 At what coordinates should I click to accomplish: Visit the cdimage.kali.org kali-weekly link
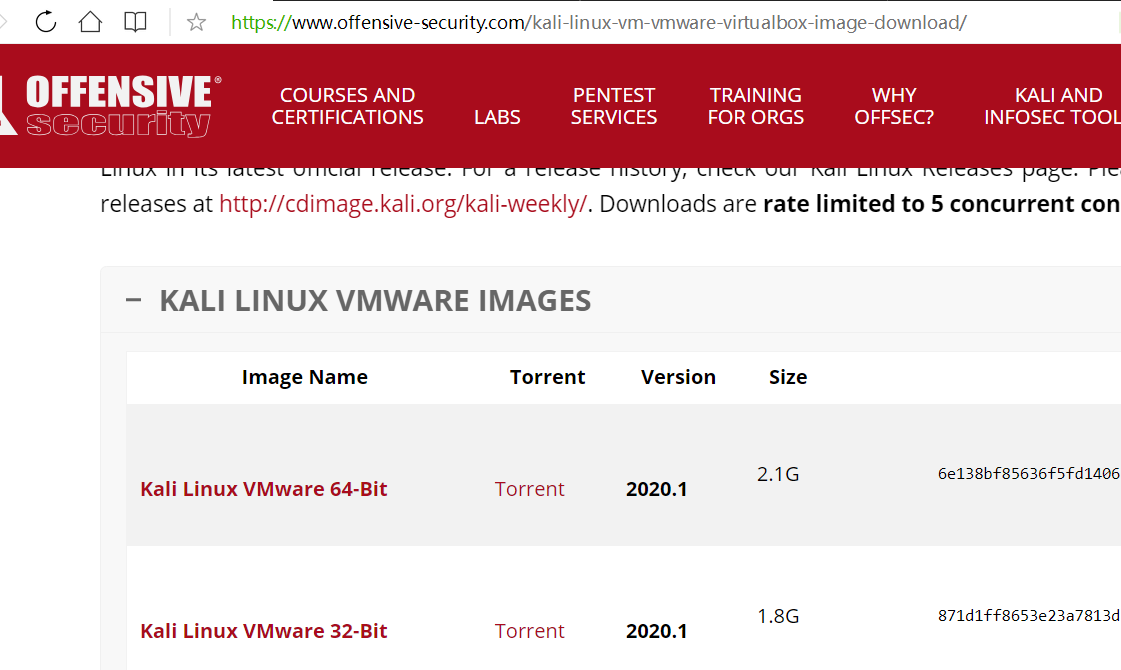pyautogui.click(x=402, y=203)
